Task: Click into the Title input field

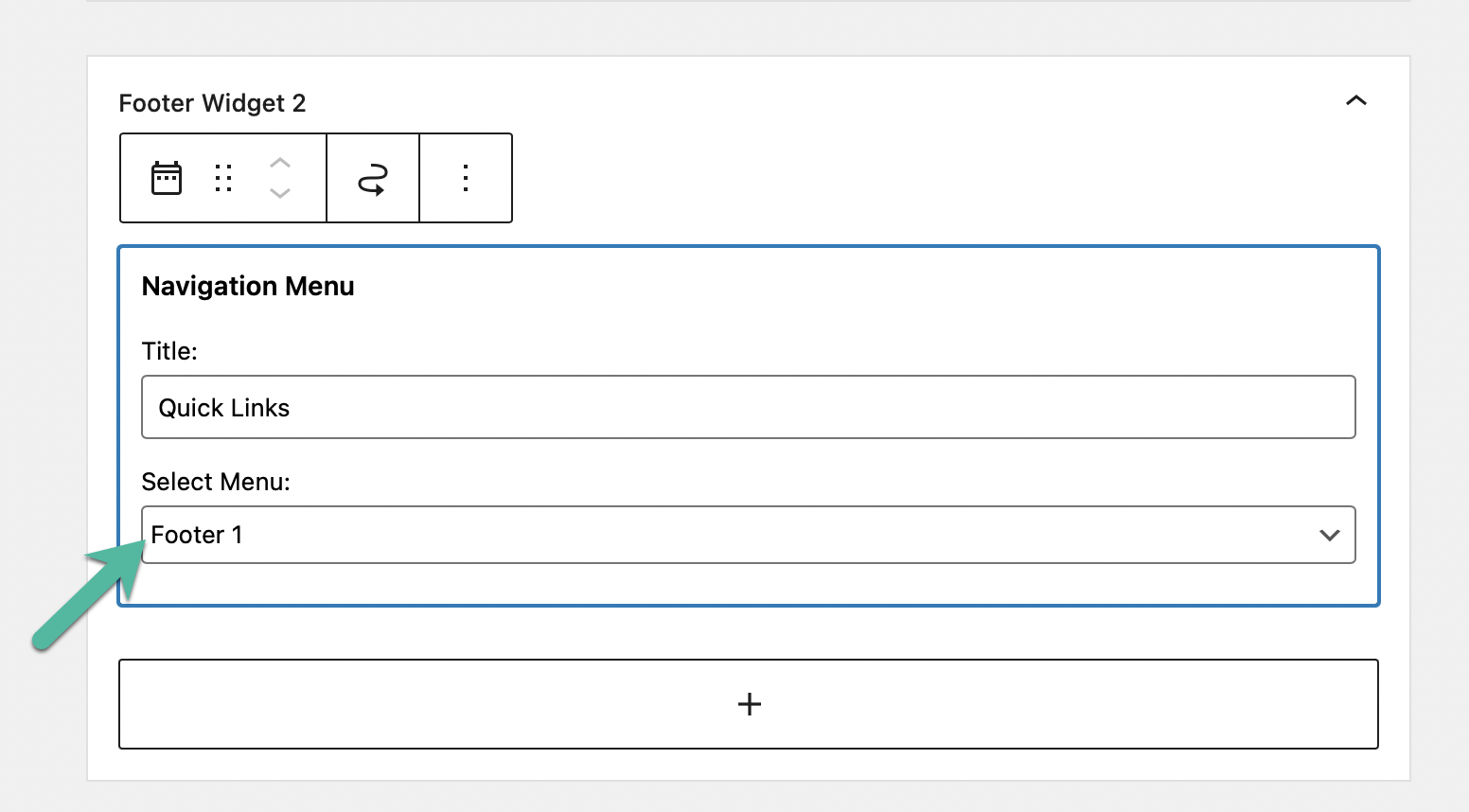Action: 749,407
